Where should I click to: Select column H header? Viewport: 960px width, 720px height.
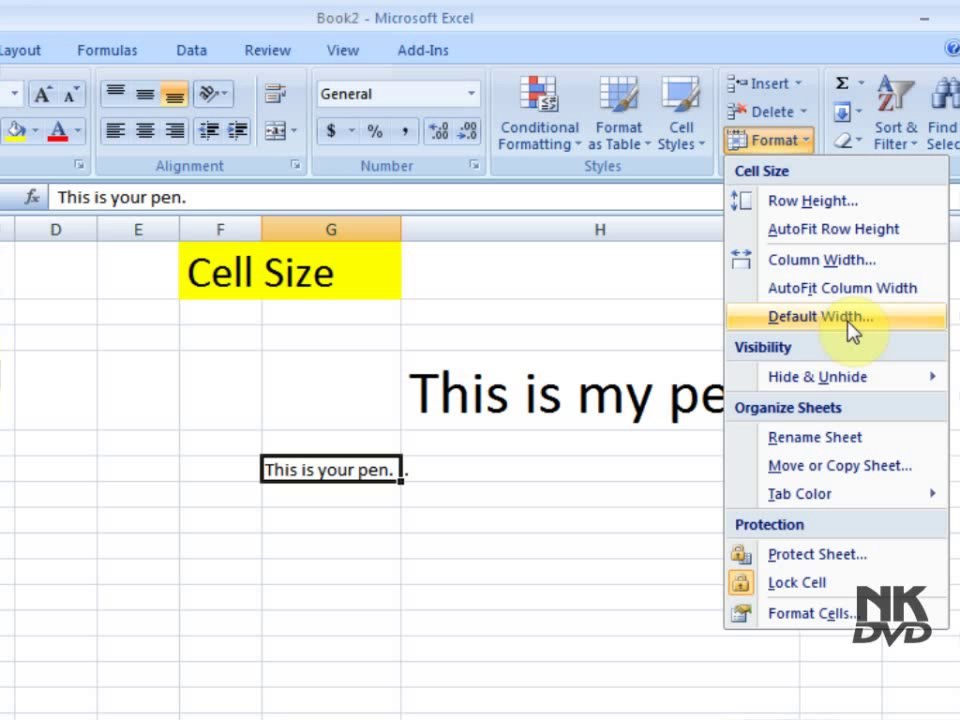pos(600,230)
